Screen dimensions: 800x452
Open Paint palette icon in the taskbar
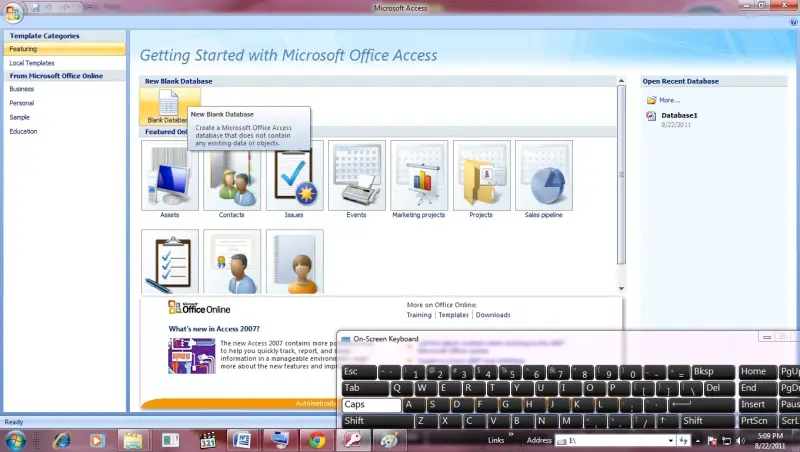pyautogui.click(x=389, y=440)
